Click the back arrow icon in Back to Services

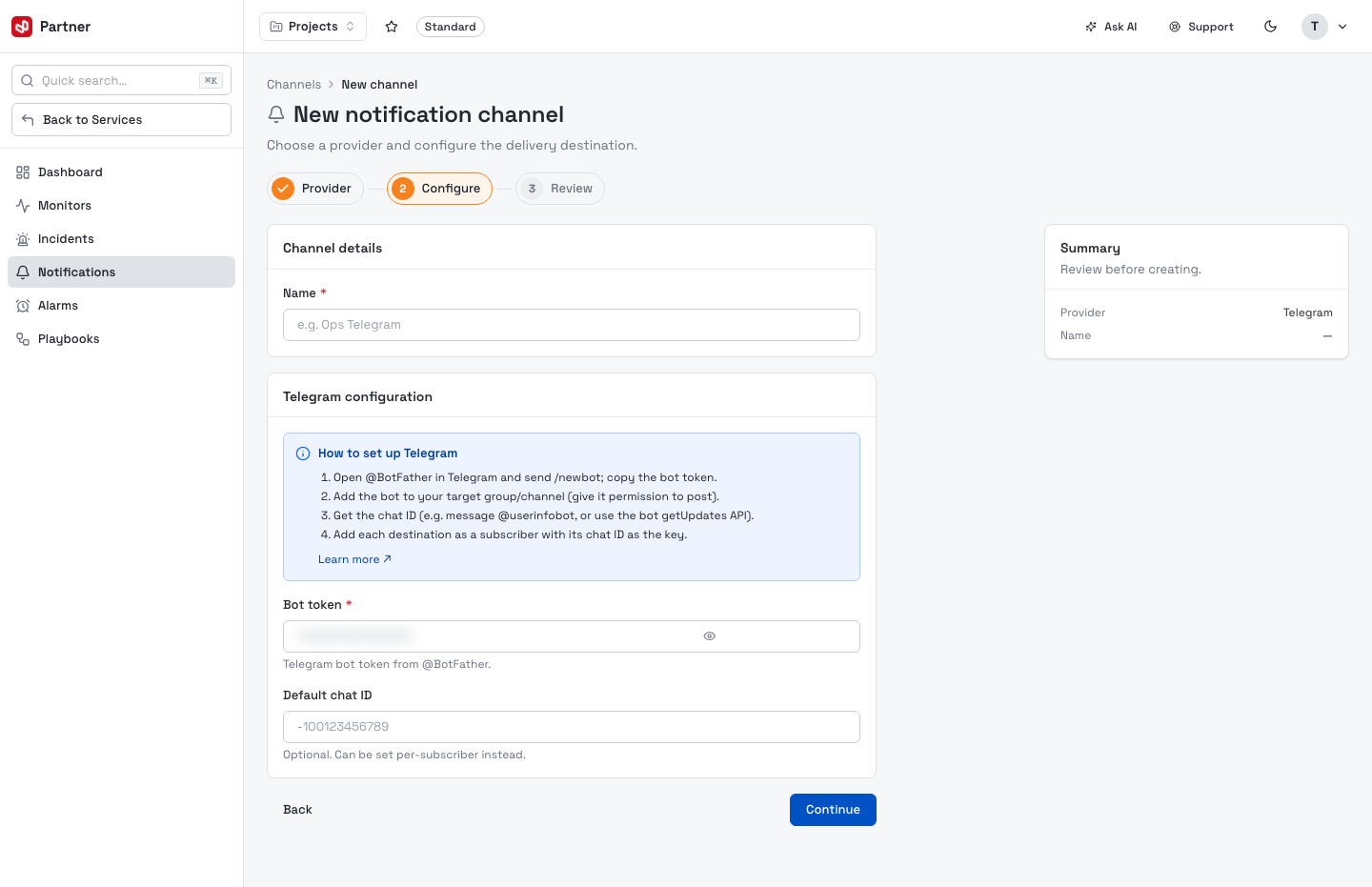point(28,120)
